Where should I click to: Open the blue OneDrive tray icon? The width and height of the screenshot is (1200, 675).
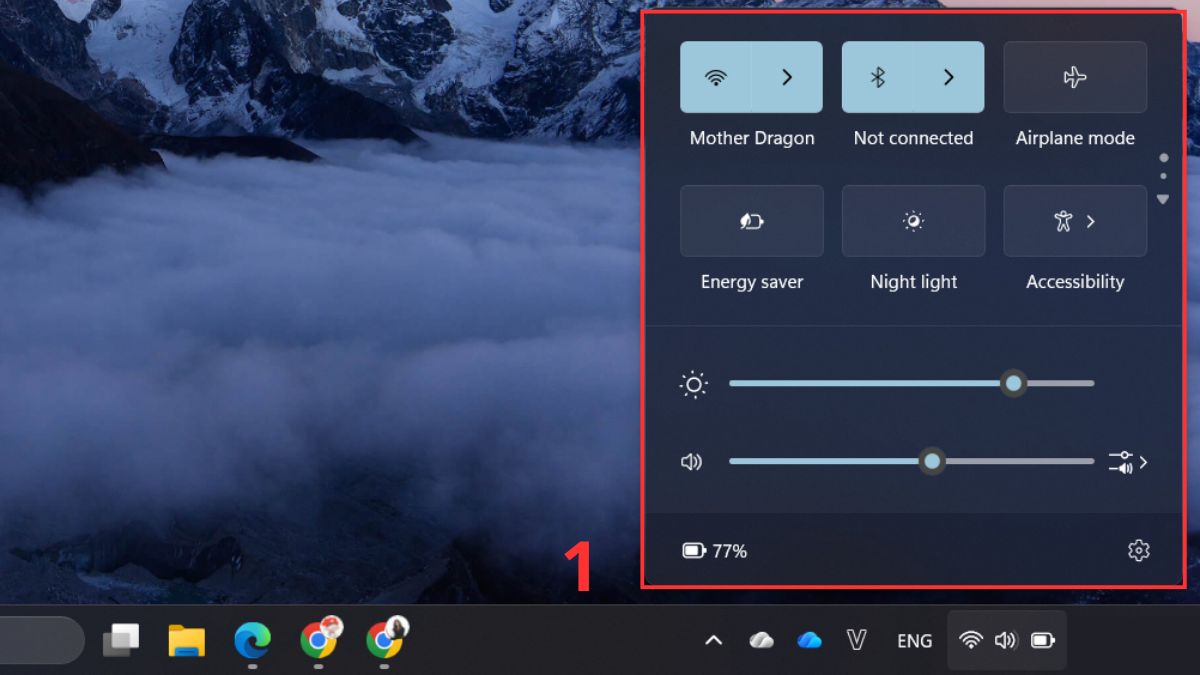point(810,640)
